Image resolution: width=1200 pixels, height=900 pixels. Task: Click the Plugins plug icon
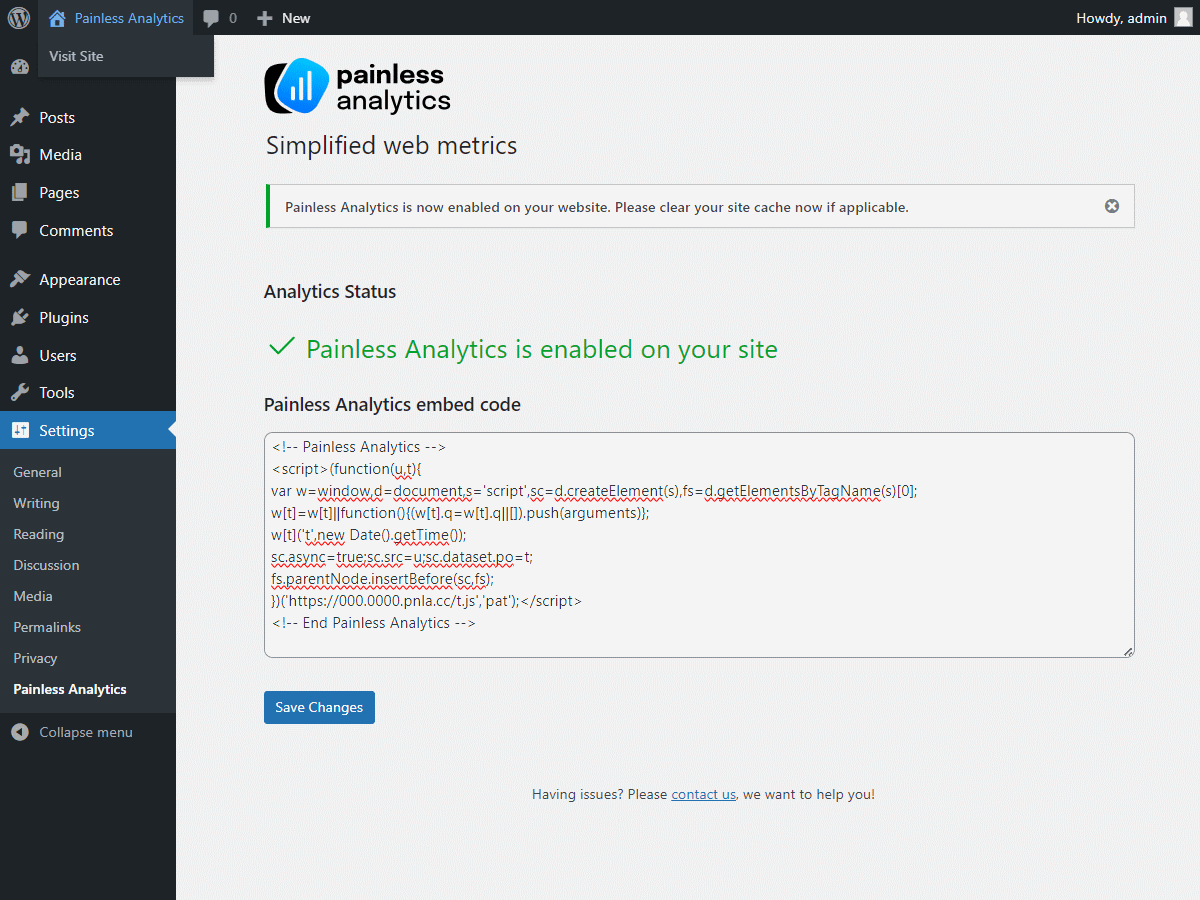click(20, 317)
